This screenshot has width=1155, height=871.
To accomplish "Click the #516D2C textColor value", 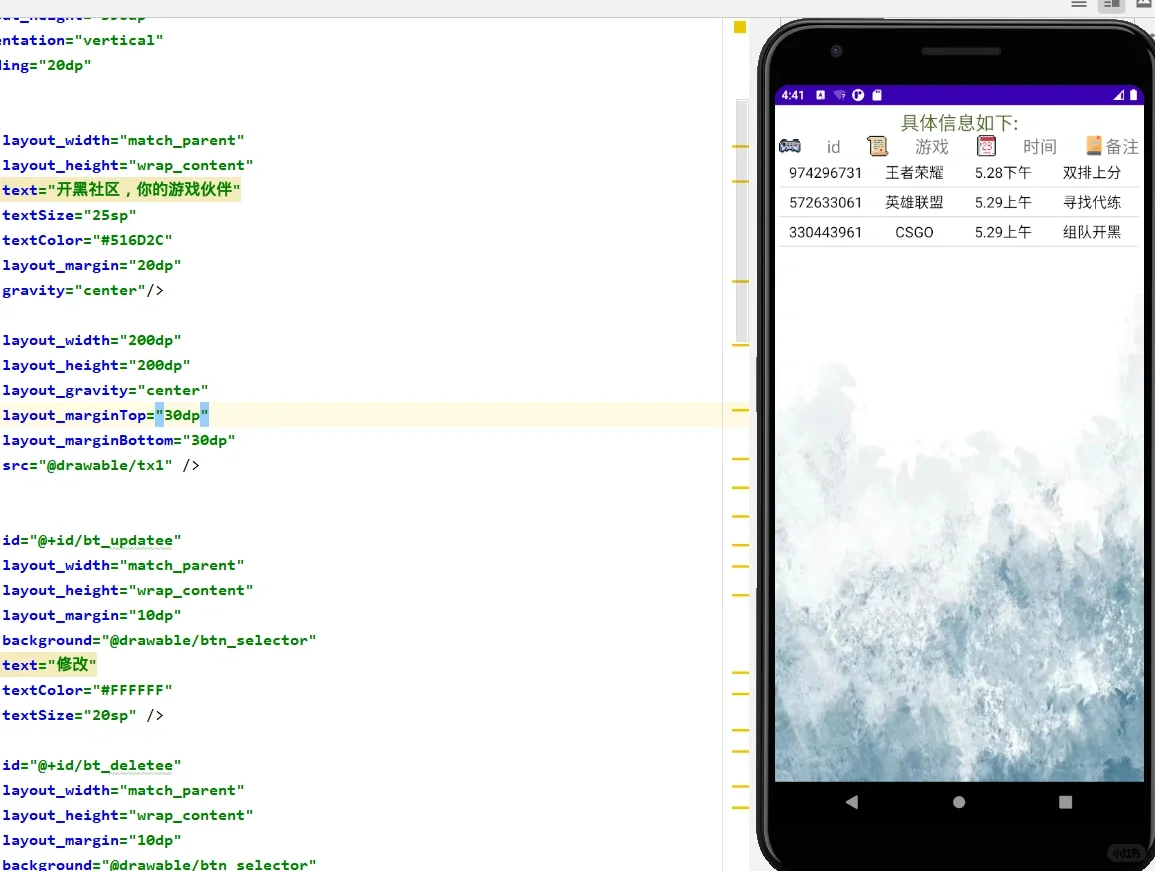I will (x=133, y=240).
